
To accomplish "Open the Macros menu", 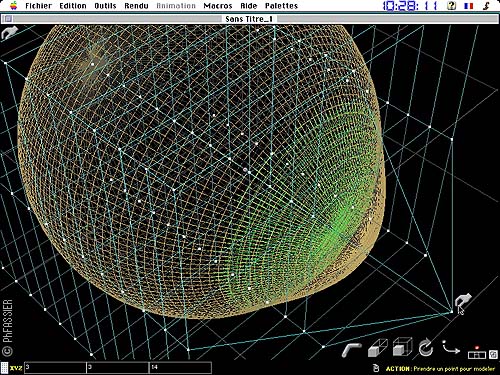I will tap(218, 6).
